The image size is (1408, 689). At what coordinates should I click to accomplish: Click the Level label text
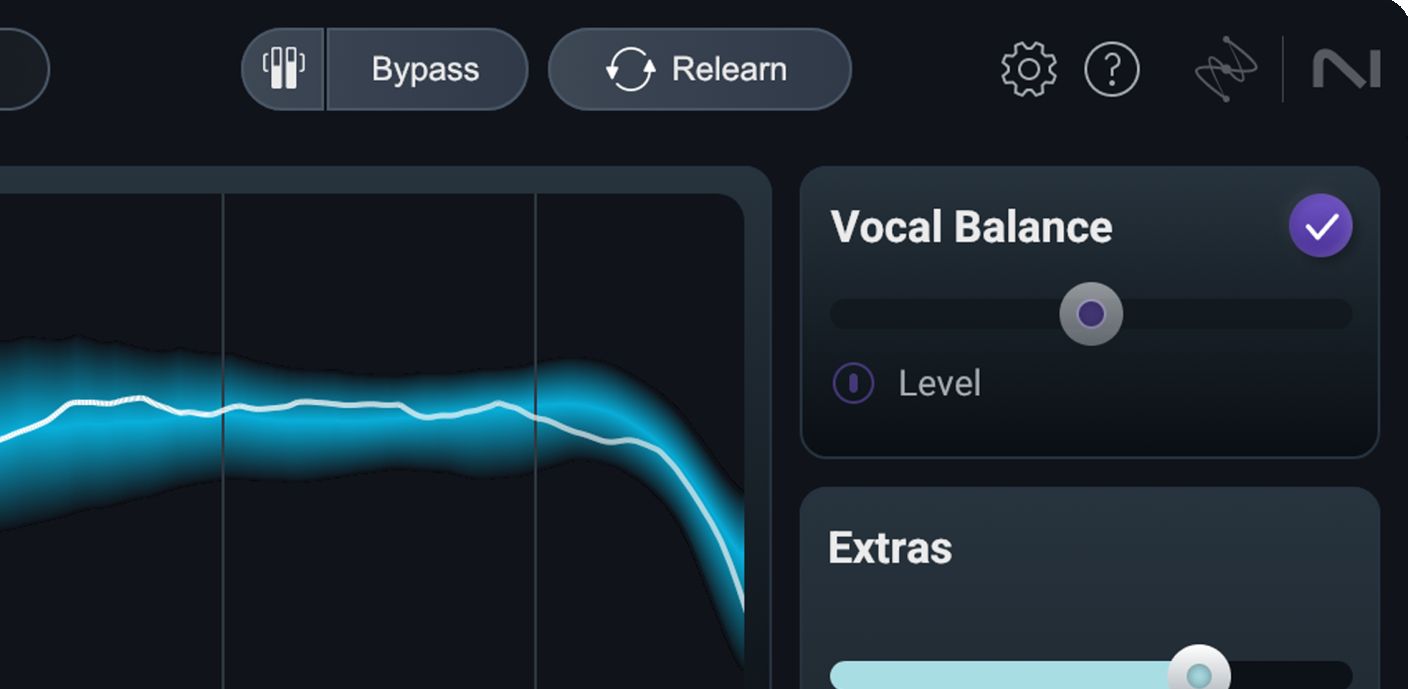tap(939, 383)
